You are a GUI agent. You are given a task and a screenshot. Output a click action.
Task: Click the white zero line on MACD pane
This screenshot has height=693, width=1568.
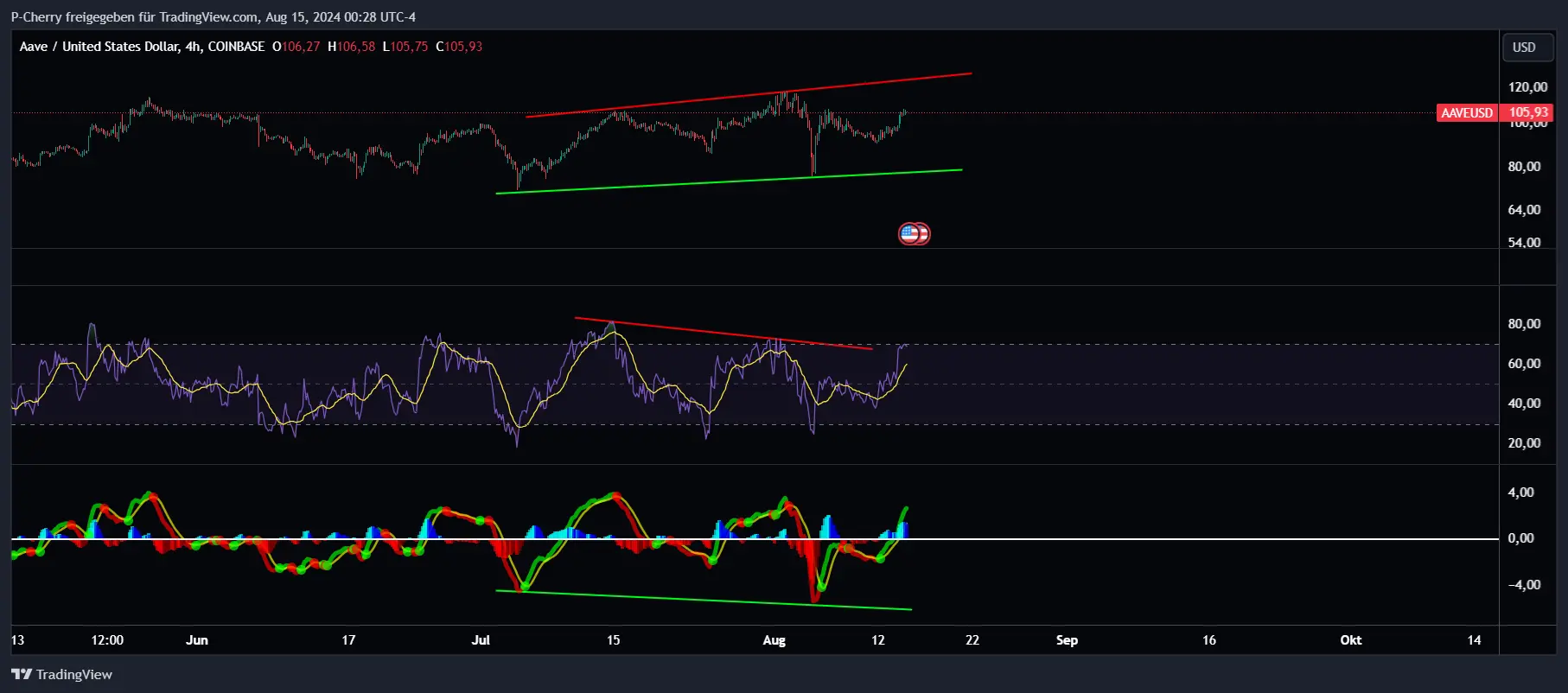click(x=755, y=539)
